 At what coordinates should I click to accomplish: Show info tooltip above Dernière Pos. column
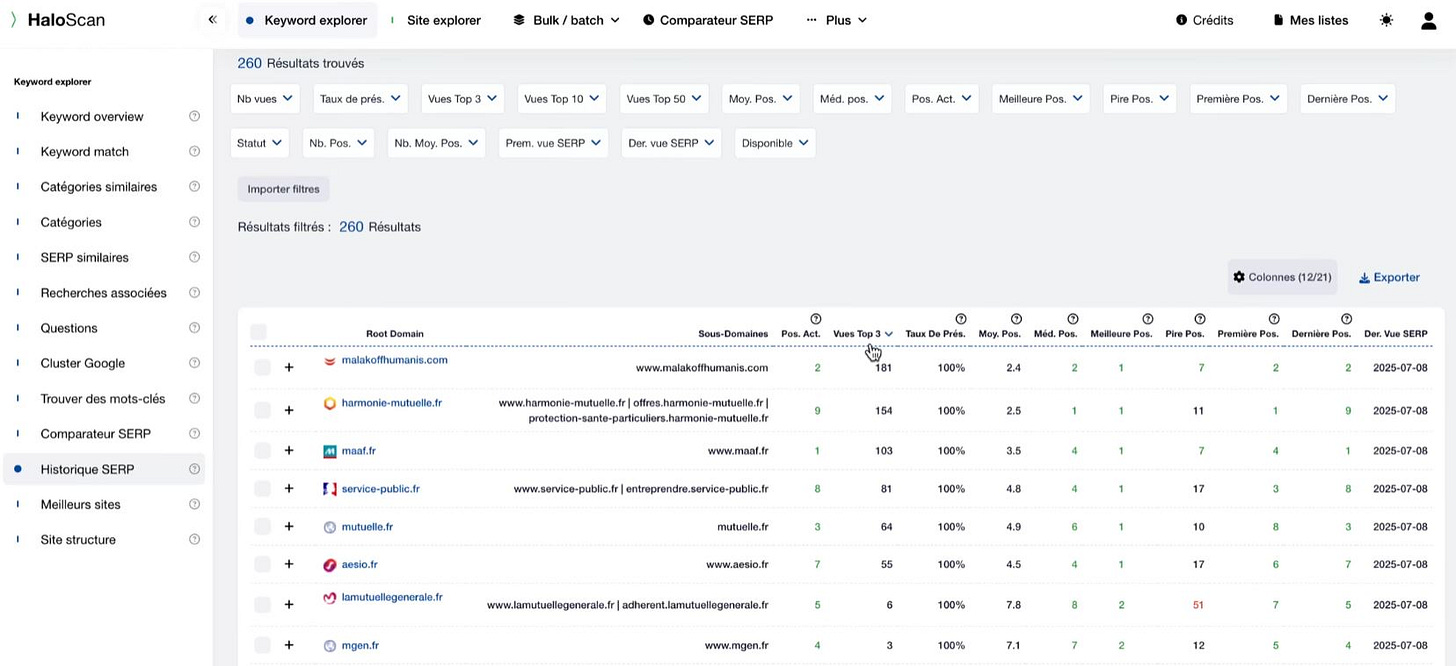(x=1347, y=319)
